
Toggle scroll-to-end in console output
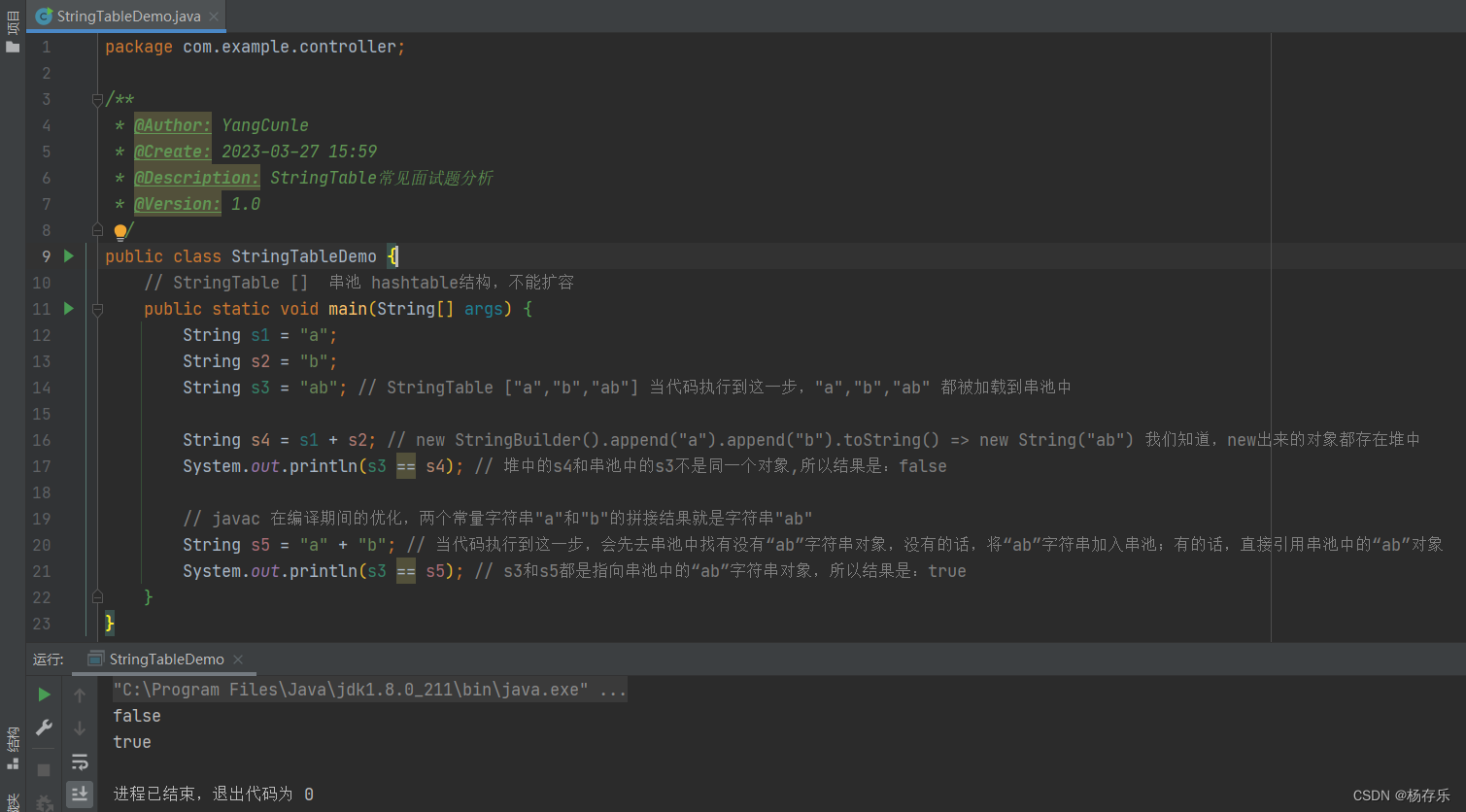[80, 795]
